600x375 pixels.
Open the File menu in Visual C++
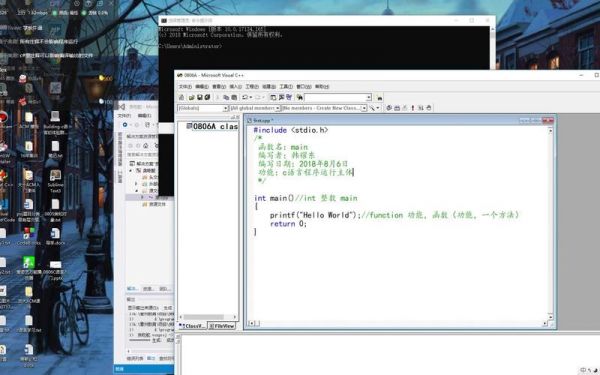185,87
